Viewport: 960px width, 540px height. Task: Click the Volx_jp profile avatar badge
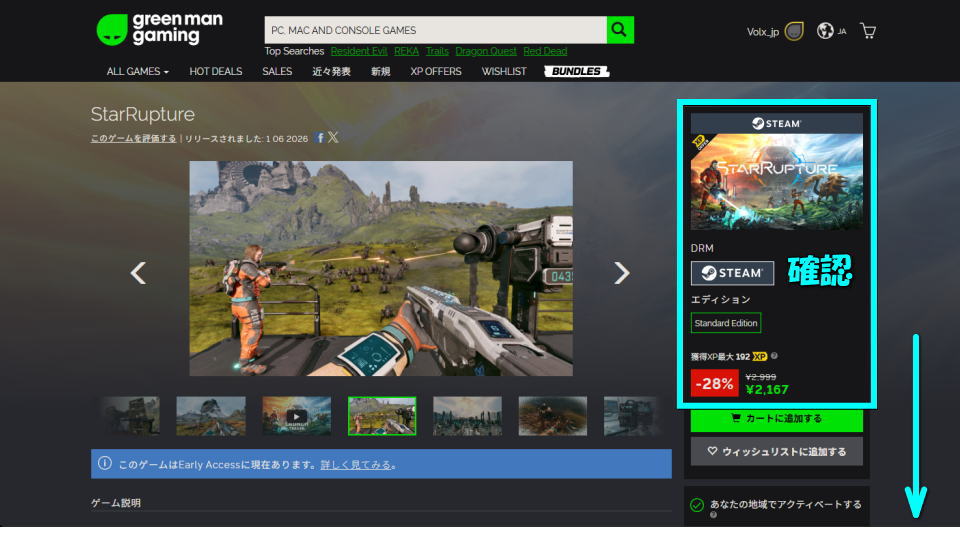click(x=794, y=31)
